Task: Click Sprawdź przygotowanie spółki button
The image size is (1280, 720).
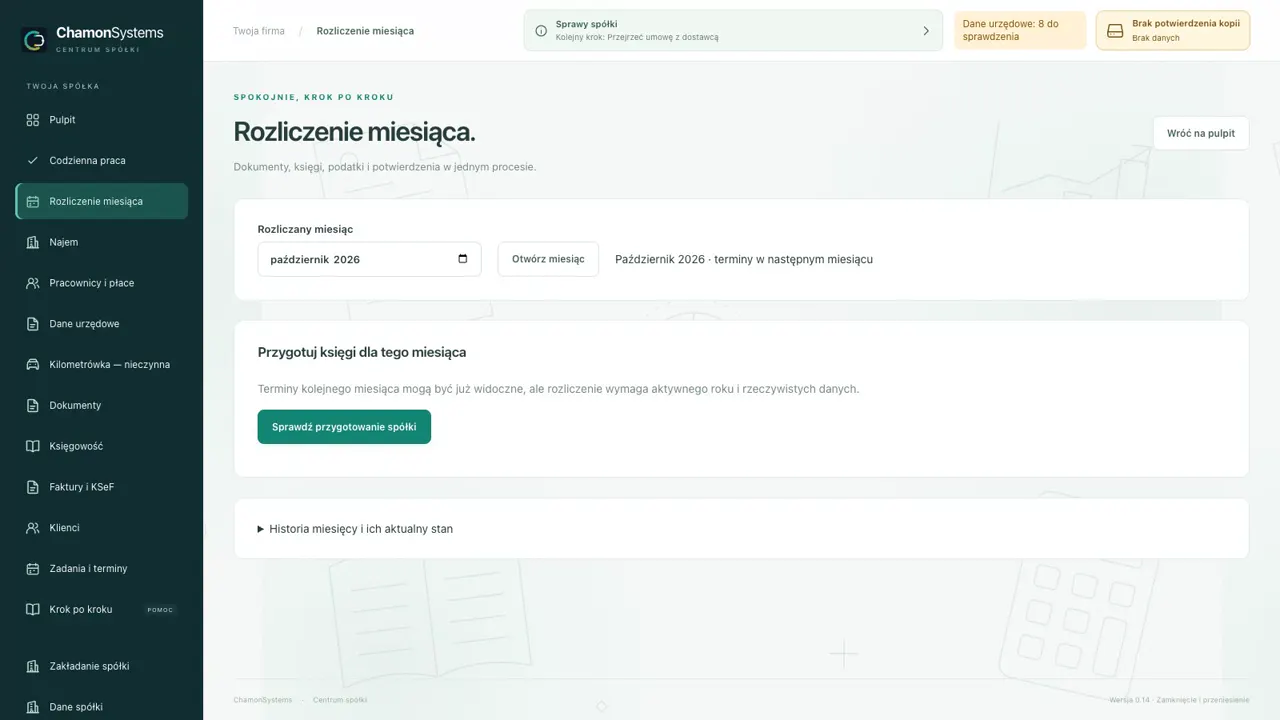Action: point(344,427)
